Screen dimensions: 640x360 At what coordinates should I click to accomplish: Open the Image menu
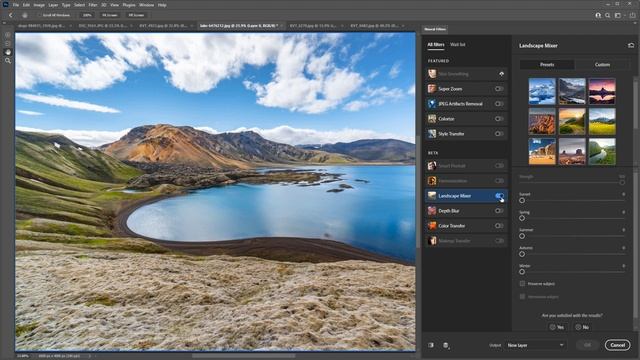(x=39, y=5)
